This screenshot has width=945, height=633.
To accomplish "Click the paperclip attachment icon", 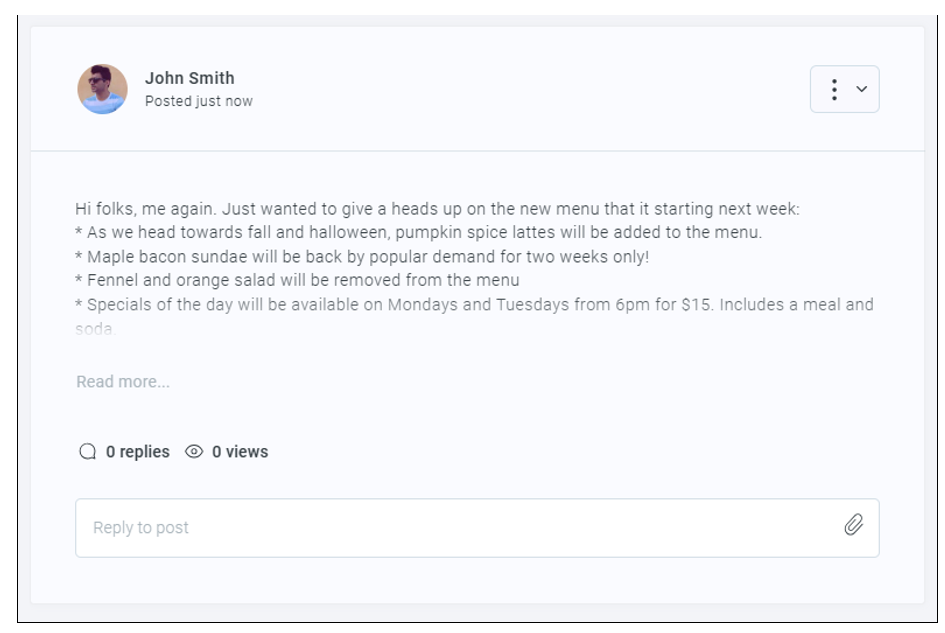I will [853, 525].
